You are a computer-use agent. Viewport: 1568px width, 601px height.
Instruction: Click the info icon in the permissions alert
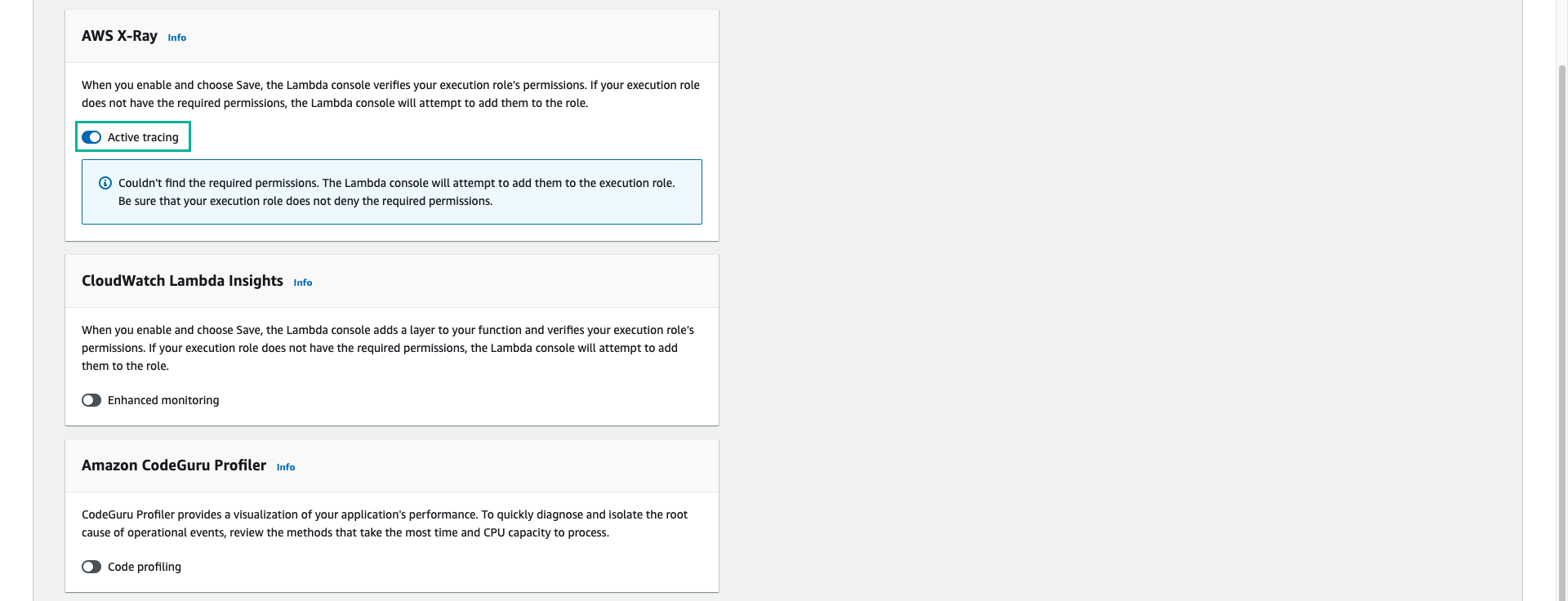click(105, 183)
